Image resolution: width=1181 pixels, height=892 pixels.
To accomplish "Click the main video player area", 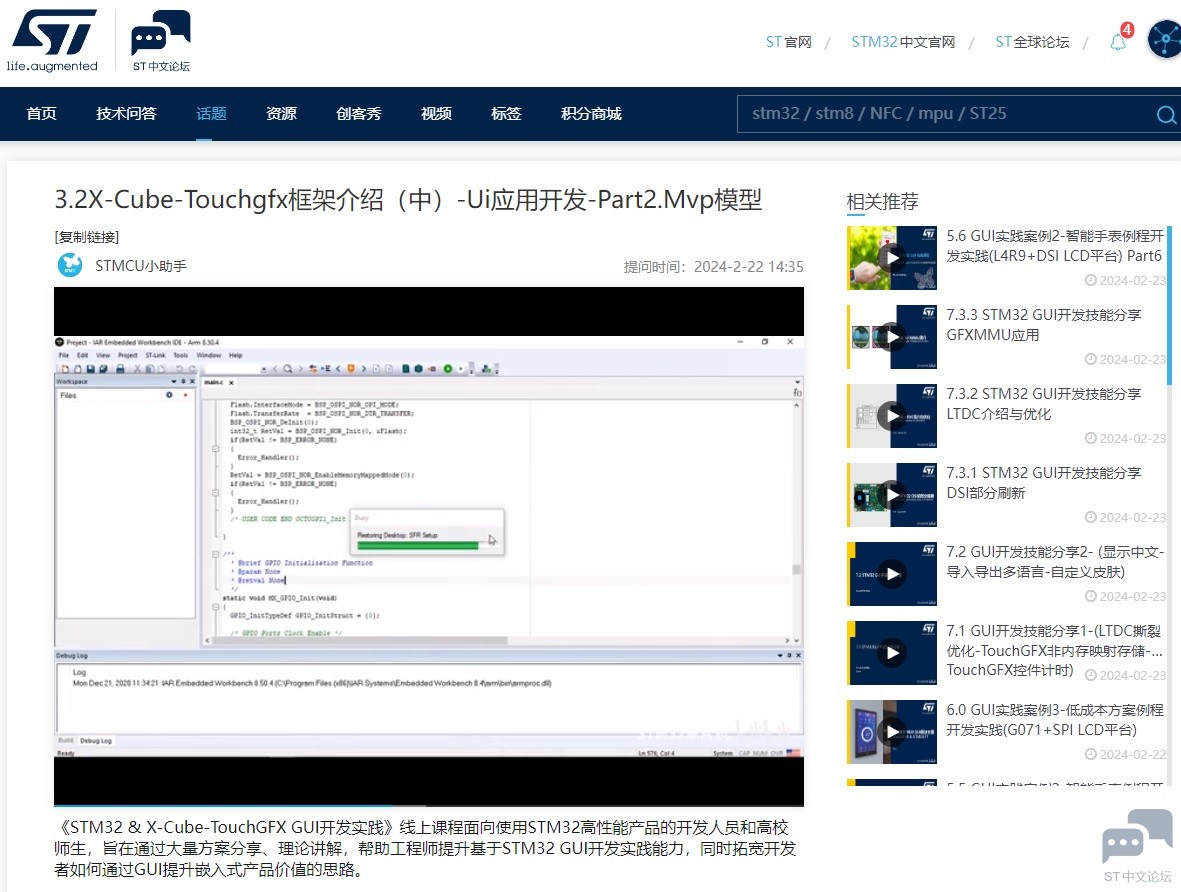I will coord(429,545).
